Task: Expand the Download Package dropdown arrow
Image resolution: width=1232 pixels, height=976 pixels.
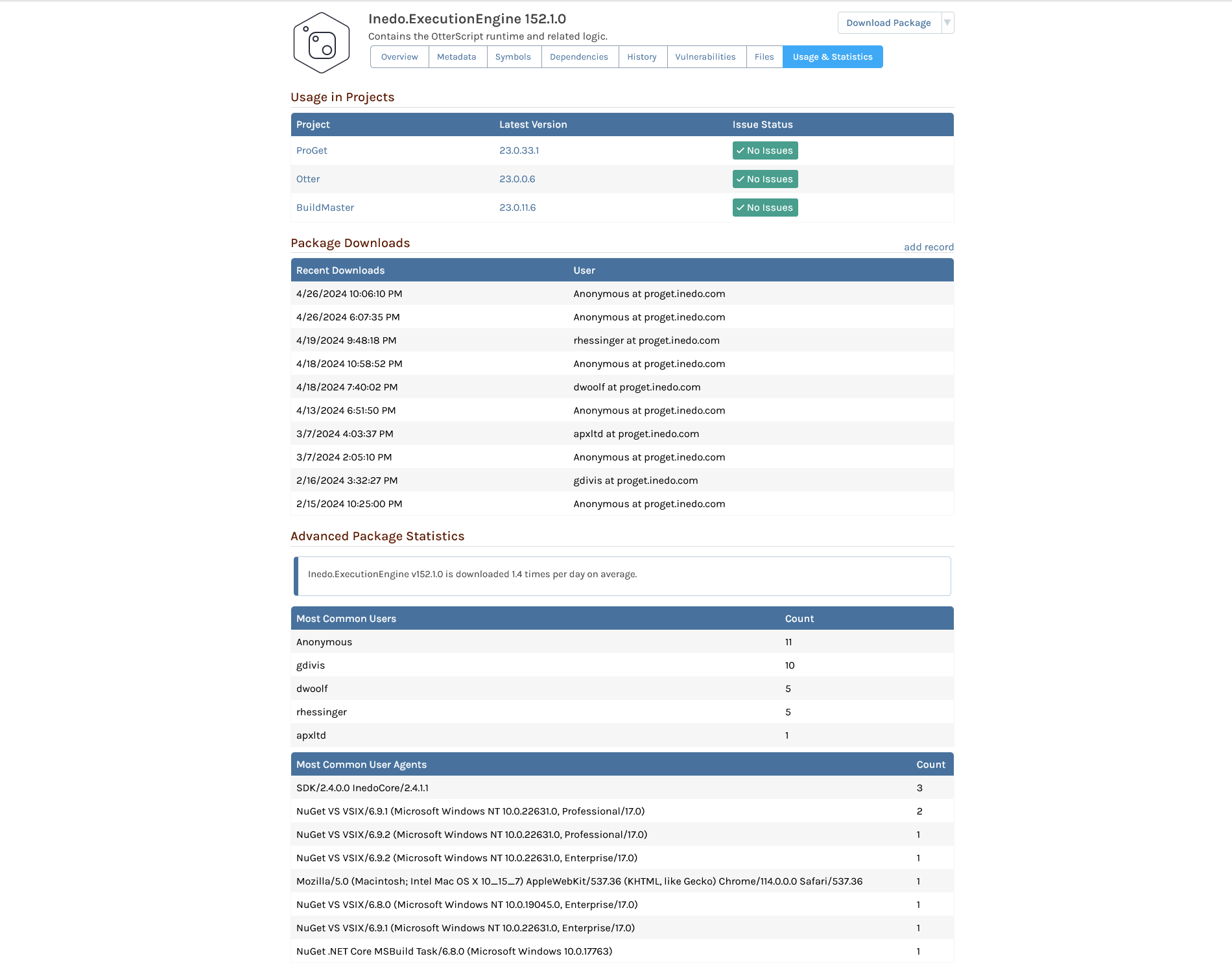Action: [947, 23]
